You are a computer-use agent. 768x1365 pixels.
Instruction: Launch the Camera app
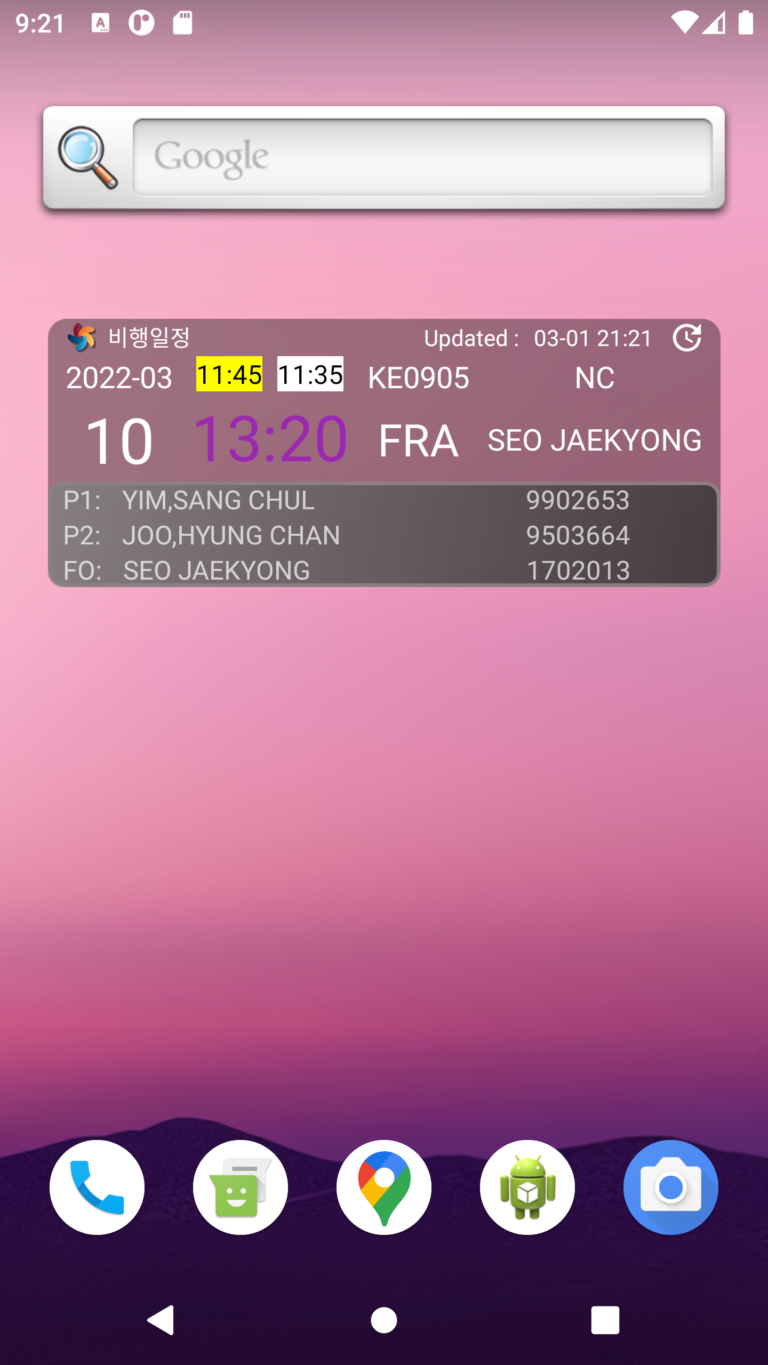pyautogui.click(x=671, y=1187)
